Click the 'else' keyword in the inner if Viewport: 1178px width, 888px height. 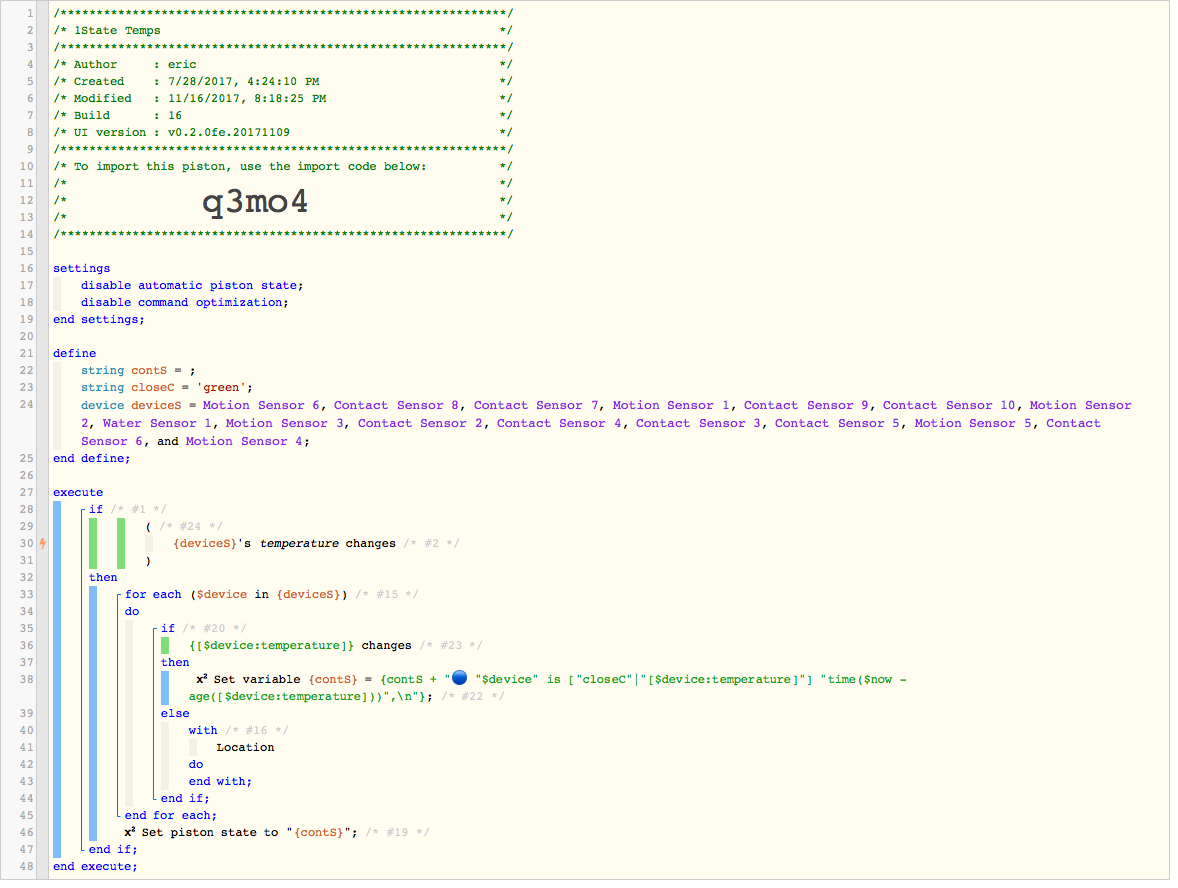175,713
